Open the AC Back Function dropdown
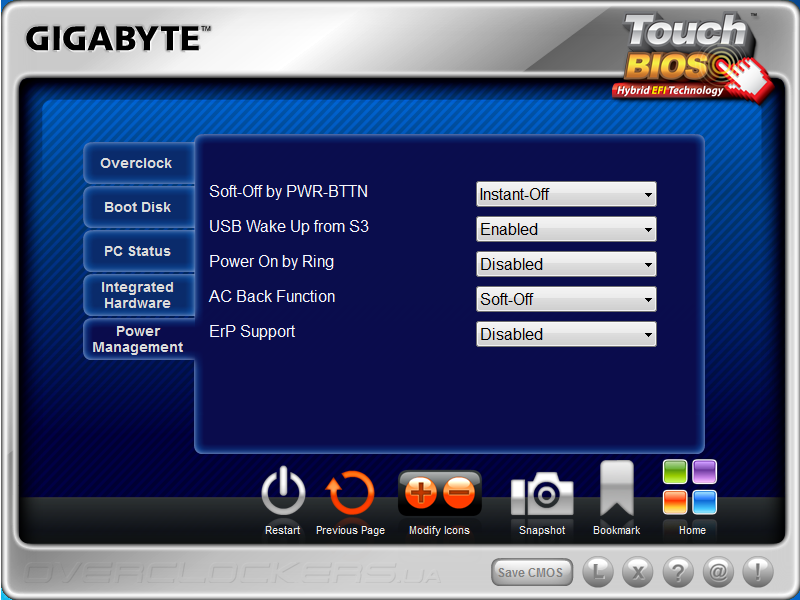 click(x=566, y=299)
